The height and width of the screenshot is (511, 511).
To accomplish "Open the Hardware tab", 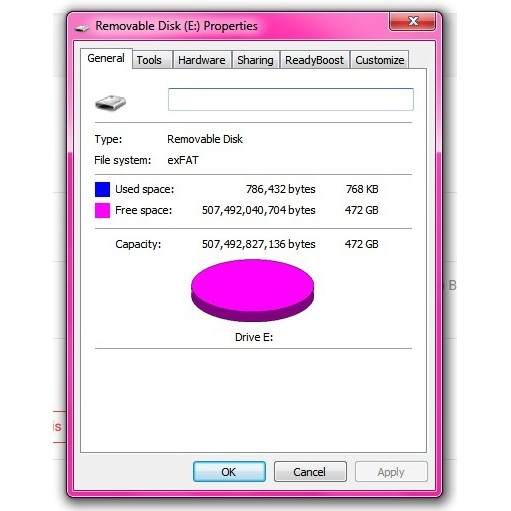I will pos(202,60).
